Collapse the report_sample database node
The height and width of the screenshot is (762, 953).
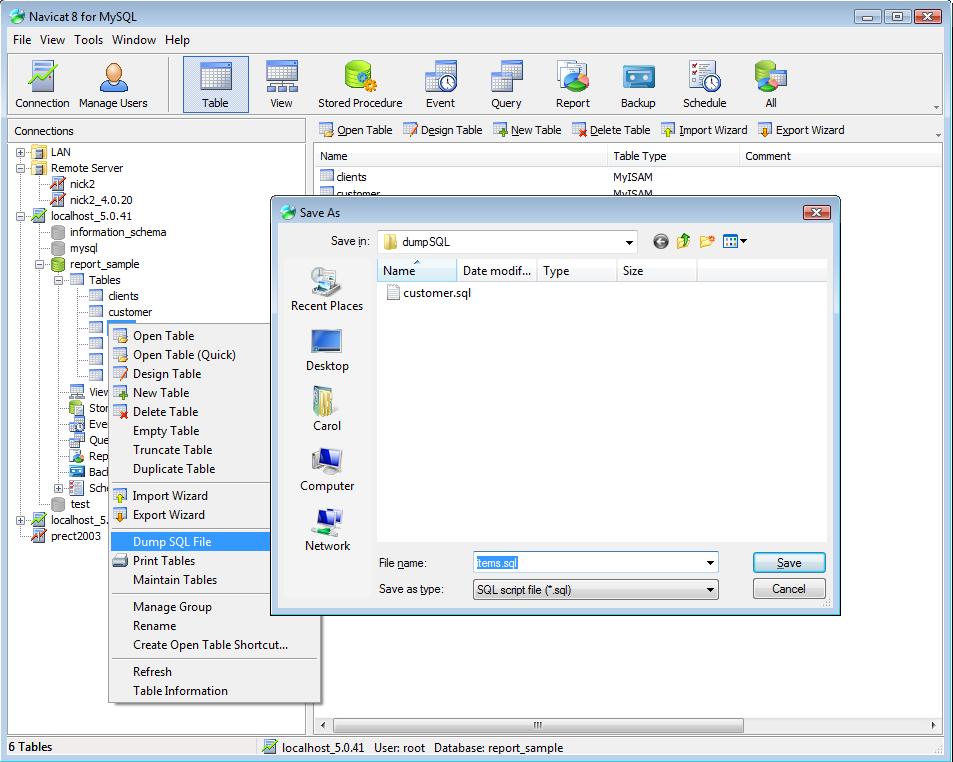(40, 264)
